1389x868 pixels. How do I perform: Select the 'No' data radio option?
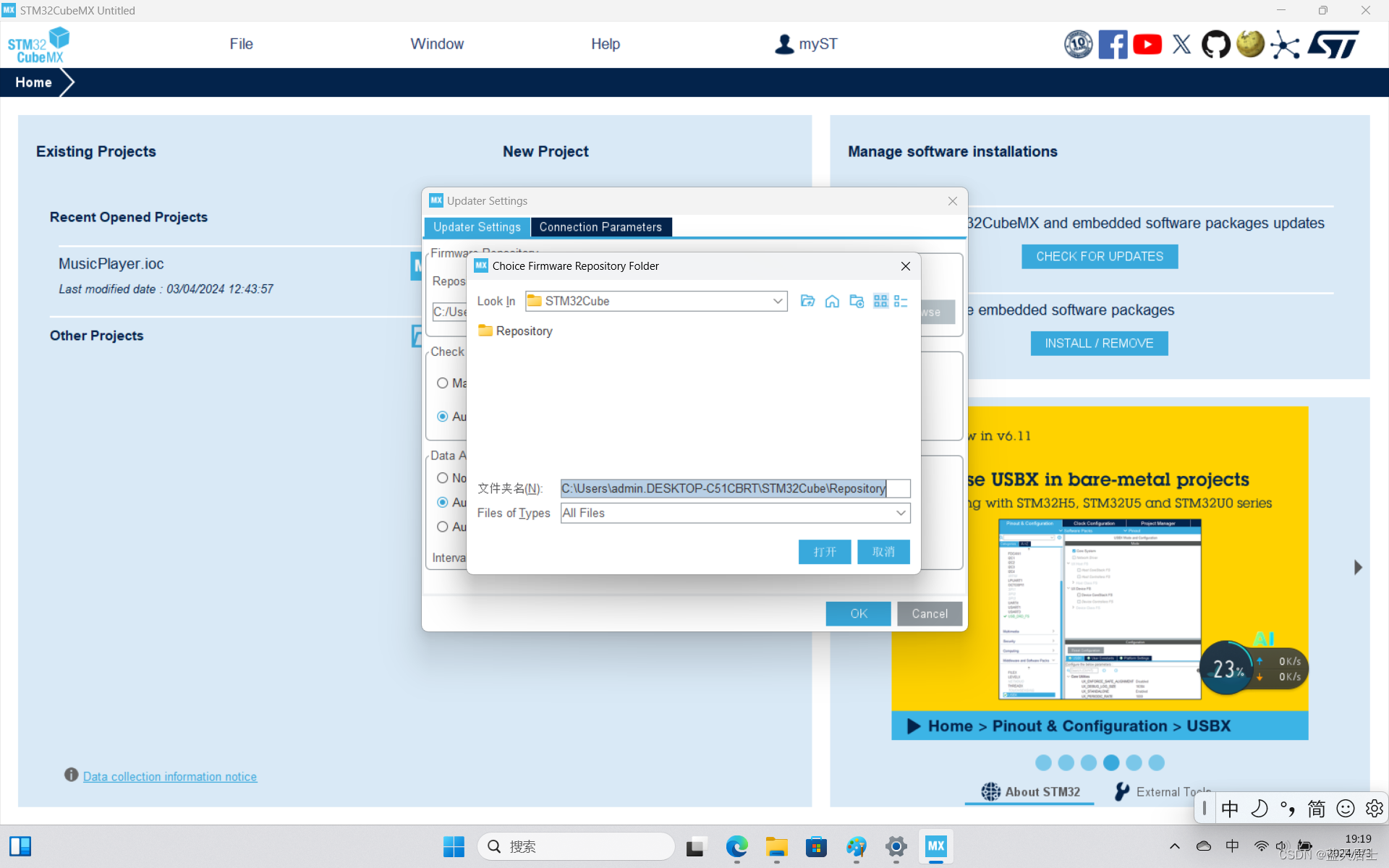coord(443,478)
